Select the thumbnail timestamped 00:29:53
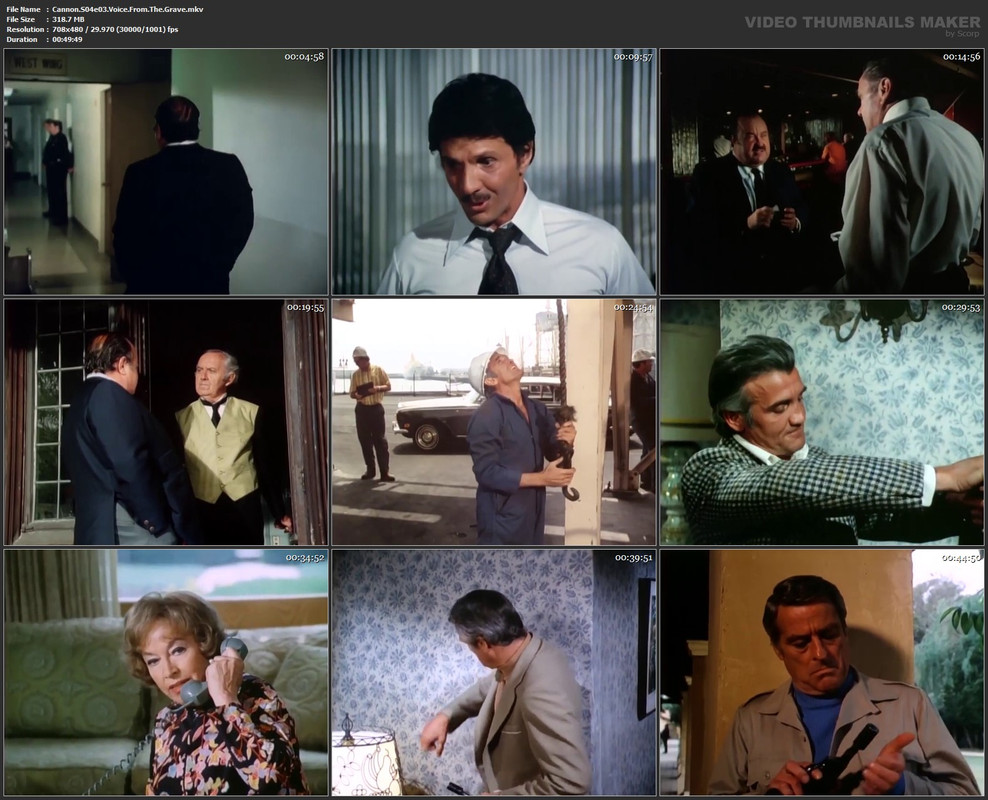Image resolution: width=988 pixels, height=800 pixels. 822,422
